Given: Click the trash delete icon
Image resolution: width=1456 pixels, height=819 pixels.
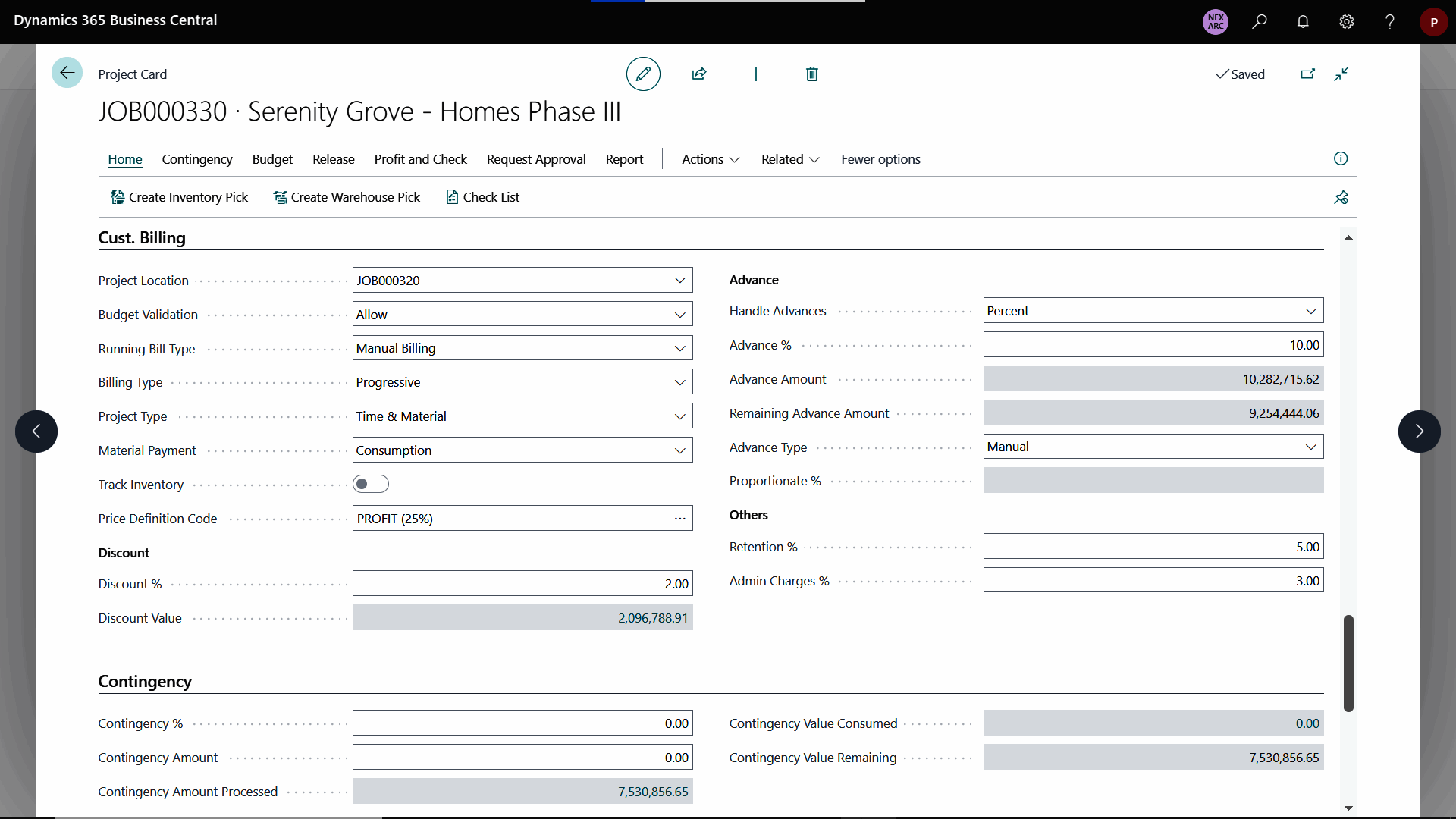Looking at the screenshot, I should click(x=811, y=74).
